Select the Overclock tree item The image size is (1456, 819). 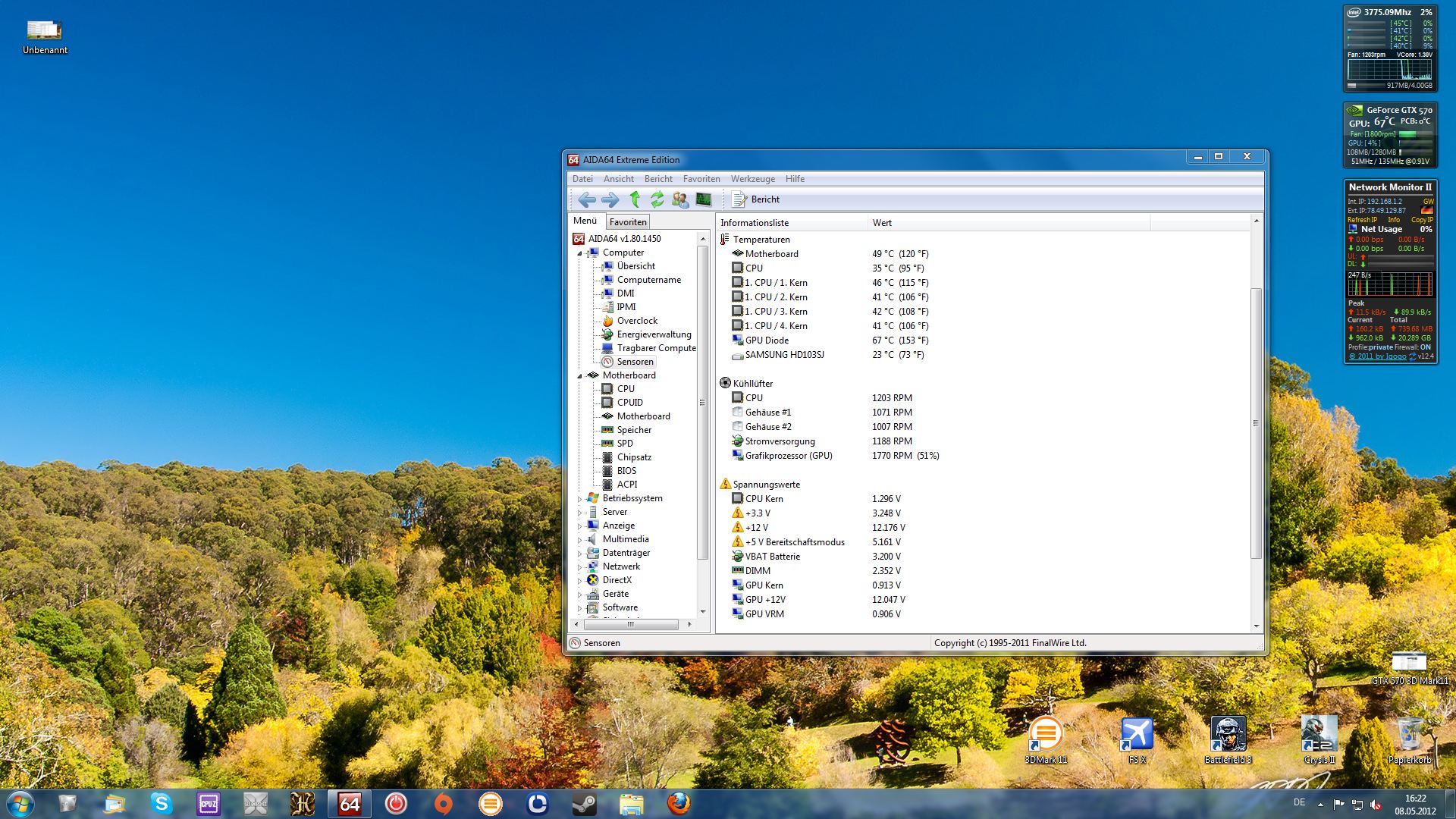point(636,321)
